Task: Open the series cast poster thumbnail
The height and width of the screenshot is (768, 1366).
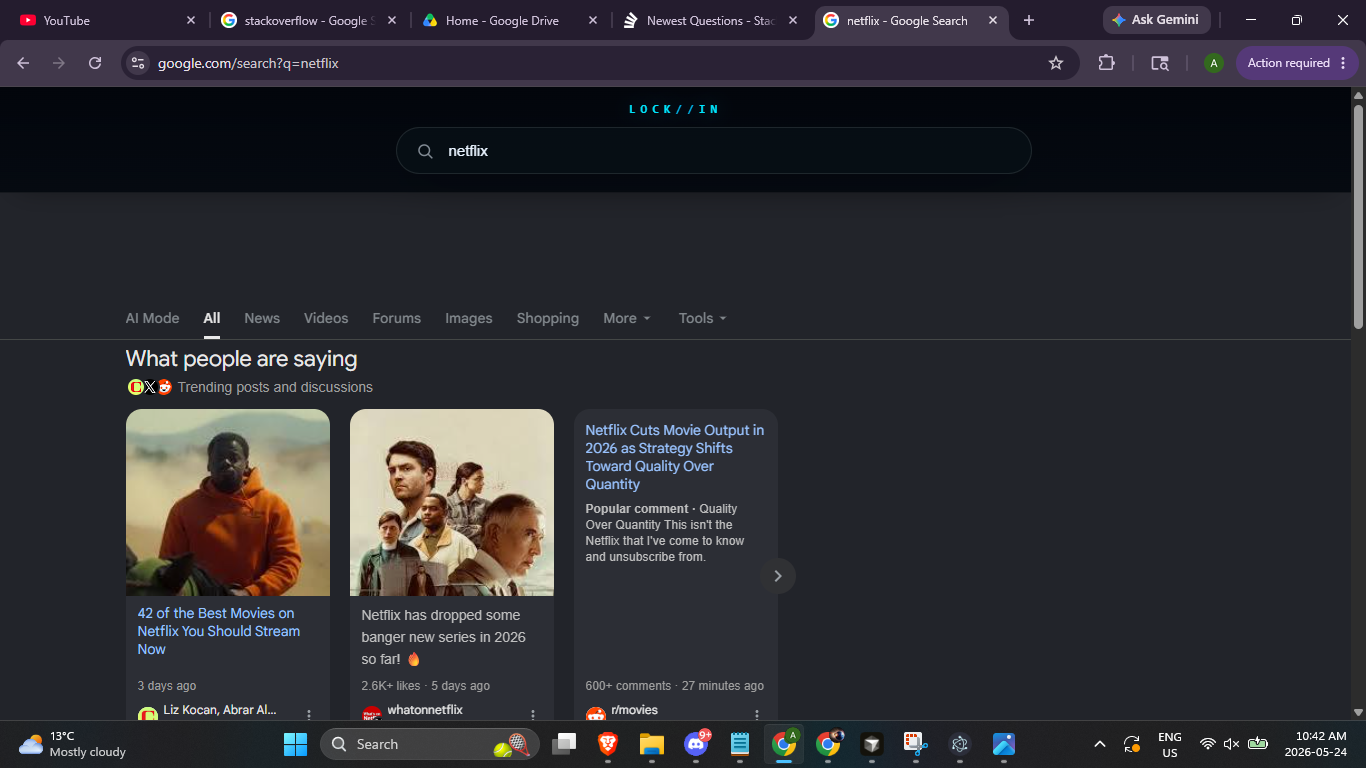Action: (452, 502)
